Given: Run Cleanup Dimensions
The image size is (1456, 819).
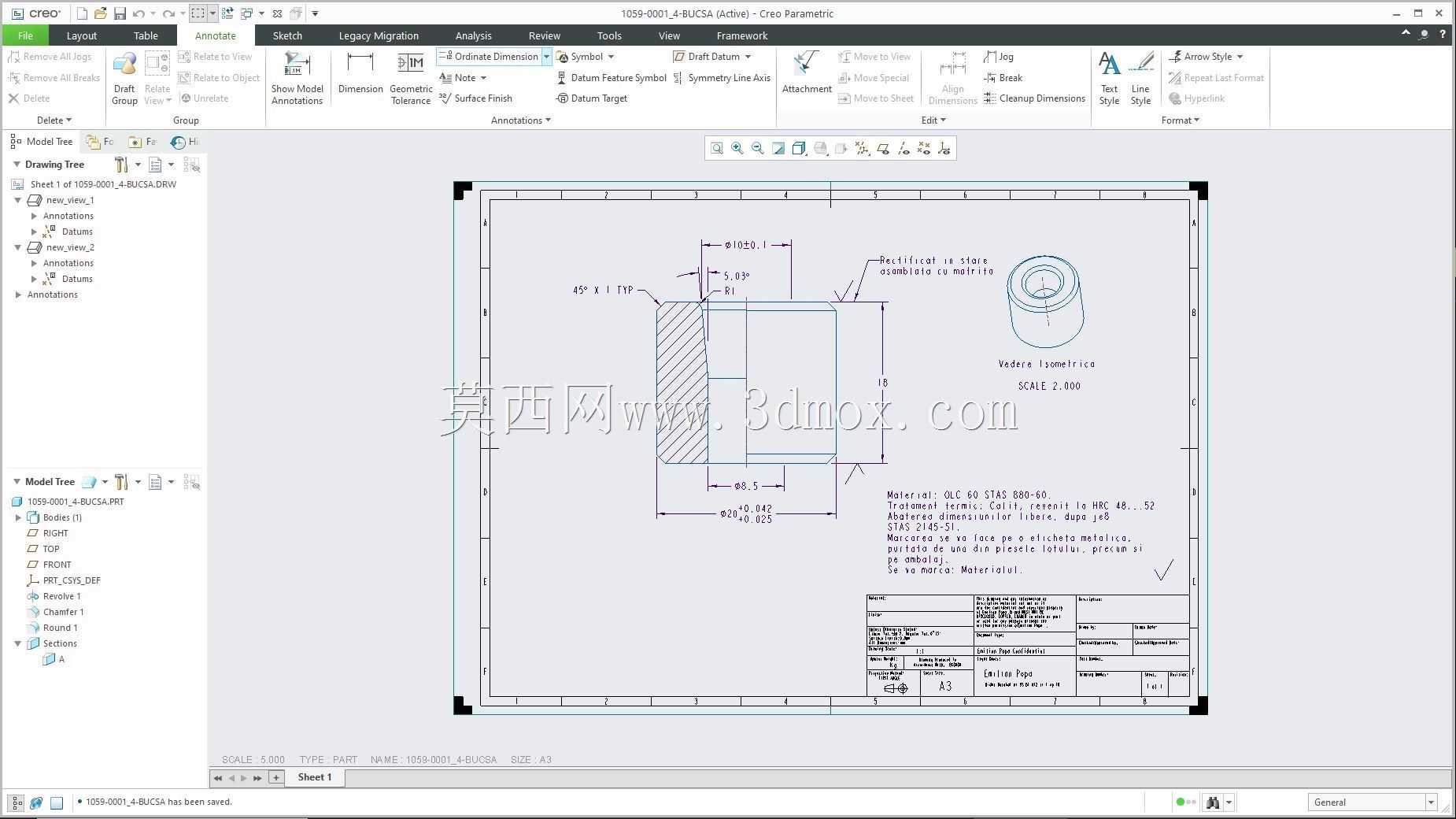Looking at the screenshot, I should [1034, 98].
